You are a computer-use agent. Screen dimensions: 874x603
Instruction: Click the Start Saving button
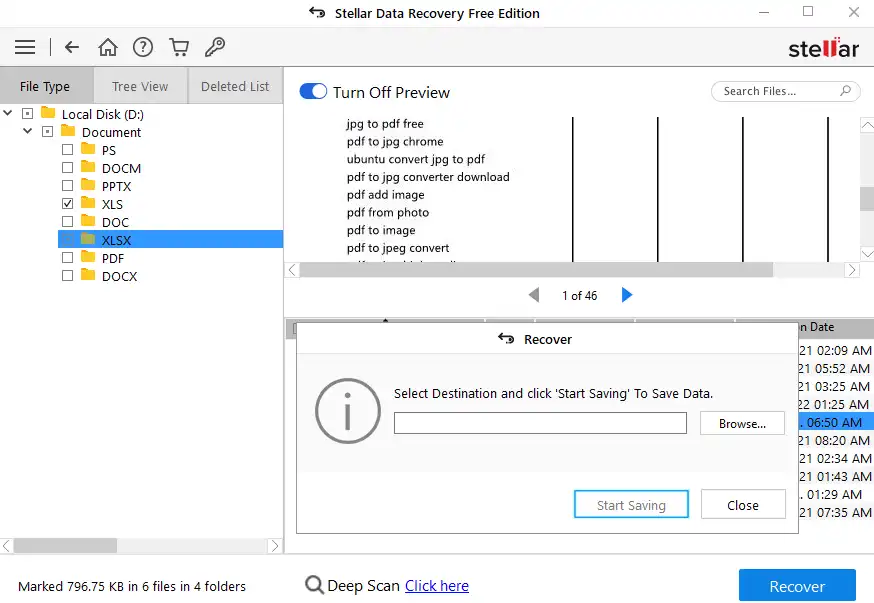pos(631,505)
